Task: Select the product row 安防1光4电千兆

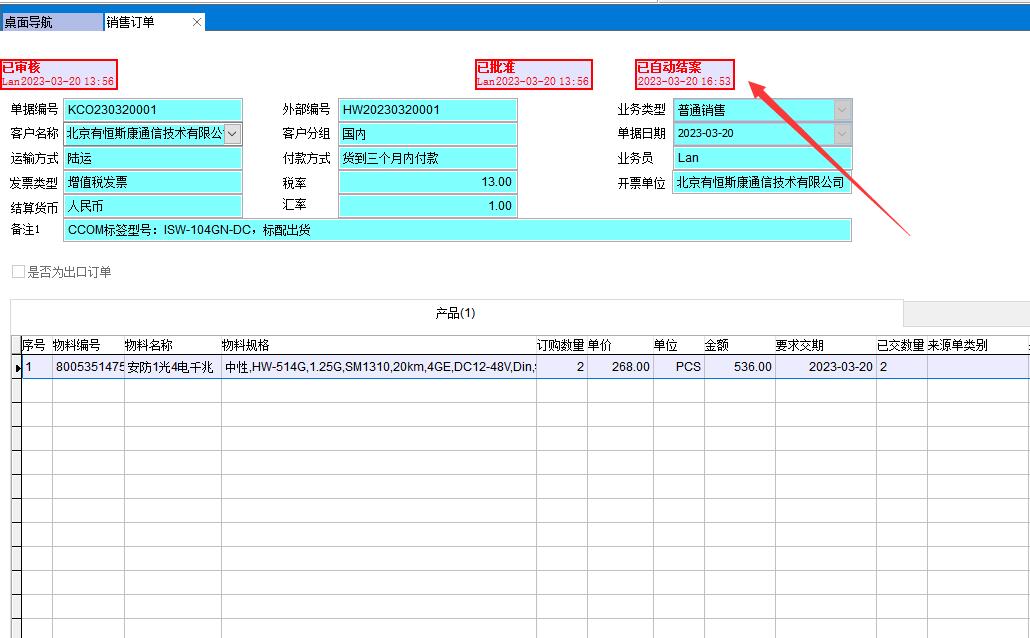Action: coord(170,366)
